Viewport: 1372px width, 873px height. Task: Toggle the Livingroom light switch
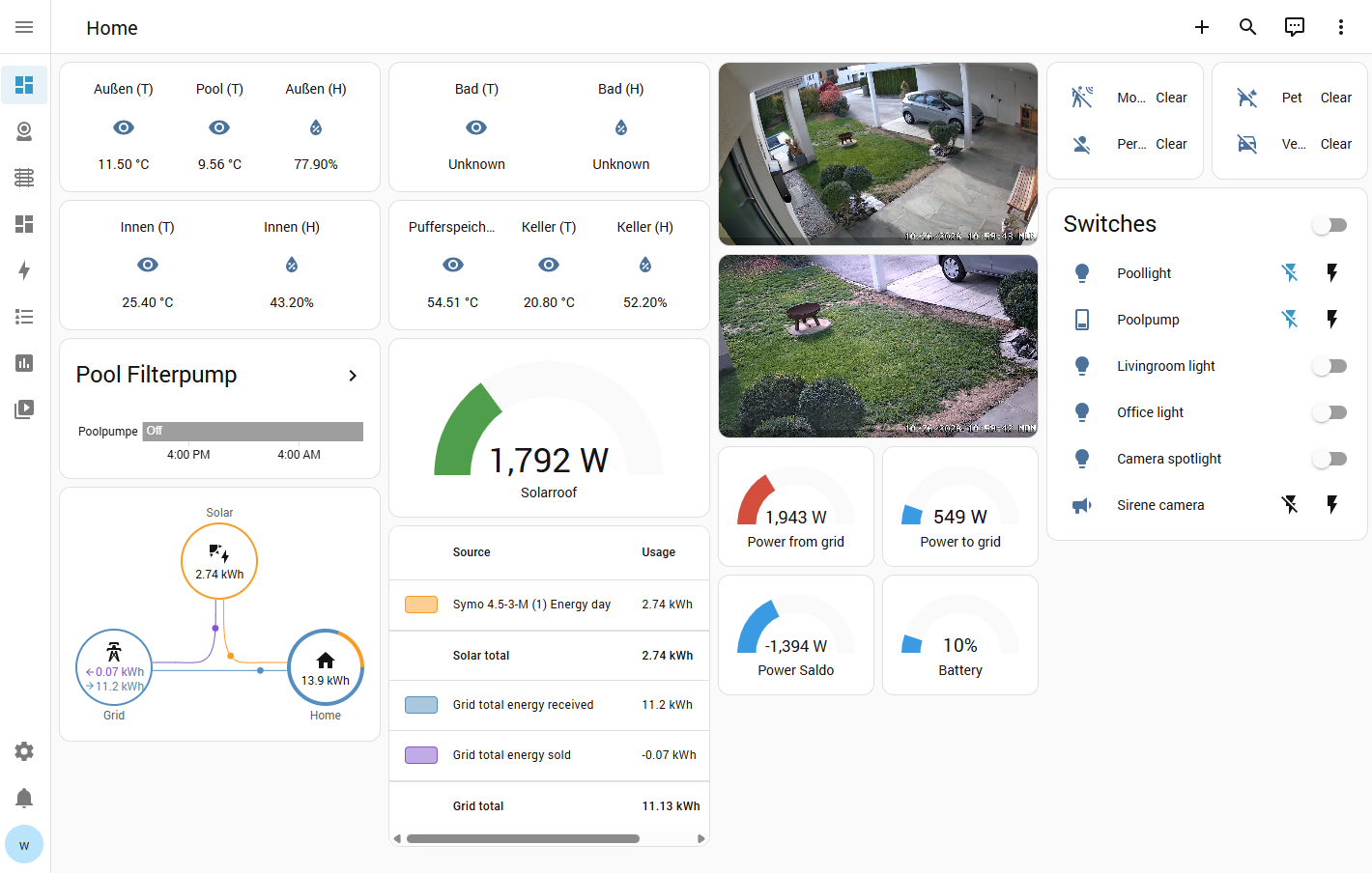[x=1329, y=366]
